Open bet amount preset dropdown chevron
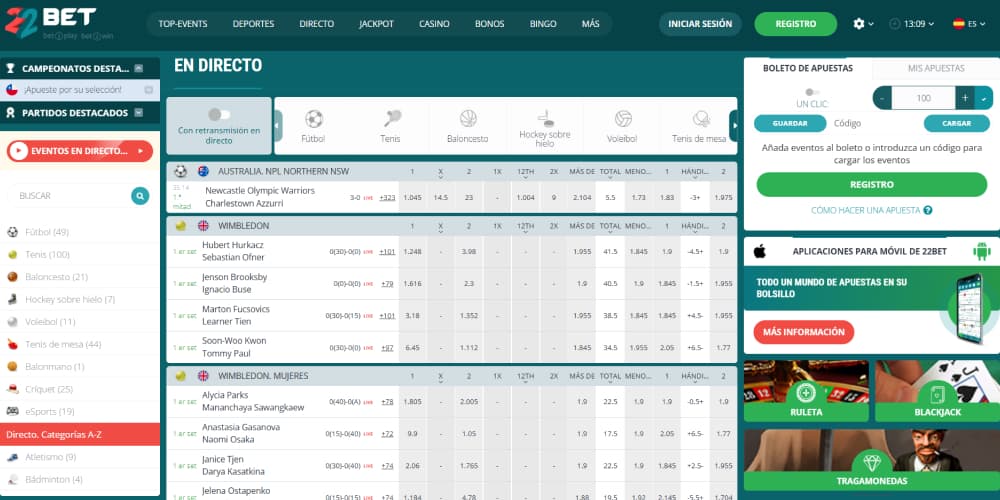 tap(984, 98)
